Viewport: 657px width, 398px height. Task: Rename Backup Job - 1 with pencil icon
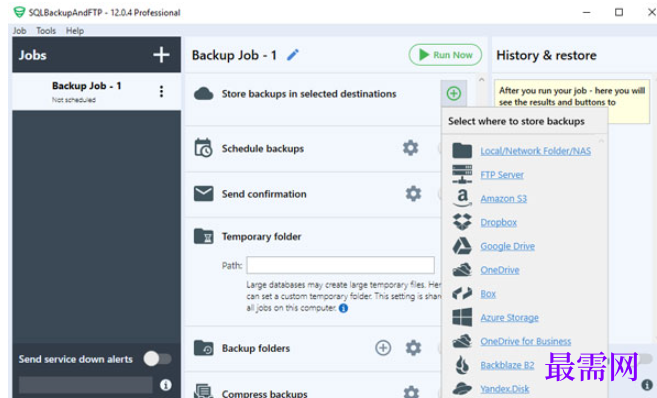coord(293,55)
